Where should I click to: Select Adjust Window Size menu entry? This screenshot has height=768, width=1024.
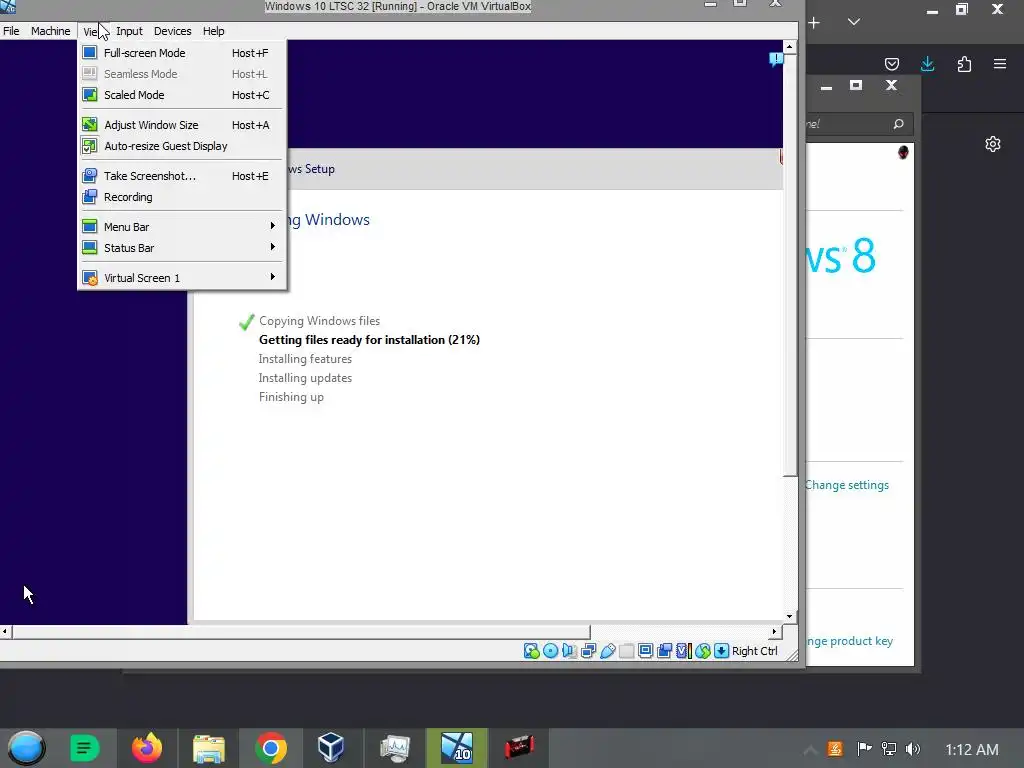coord(182,125)
